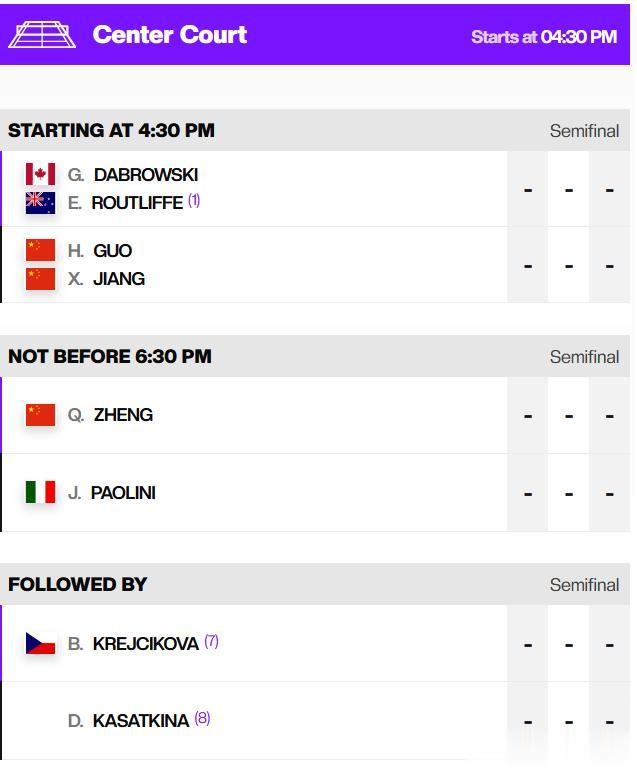Image resolution: width=637 pixels, height=769 pixels.
Task: Click the tennis court icon in header
Action: [42, 34]
